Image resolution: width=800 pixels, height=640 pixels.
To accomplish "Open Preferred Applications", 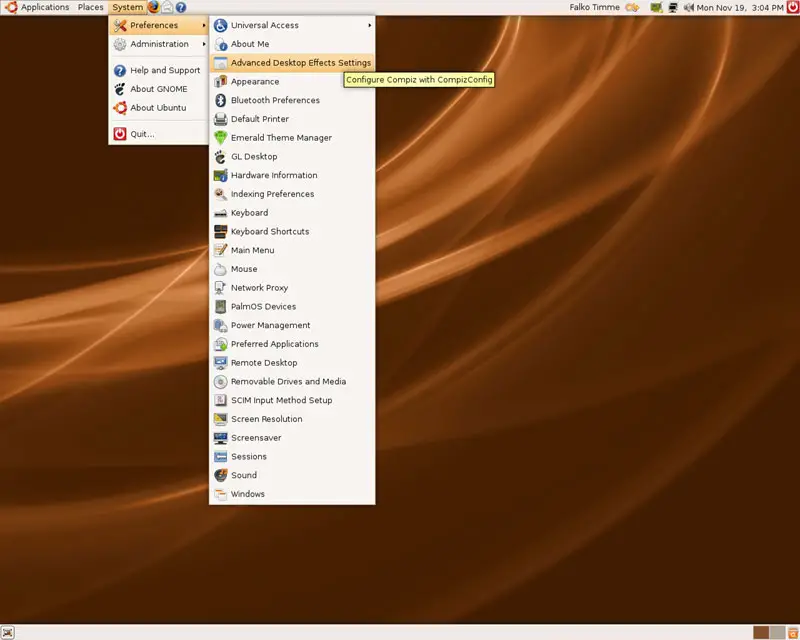I will [292, 344].
